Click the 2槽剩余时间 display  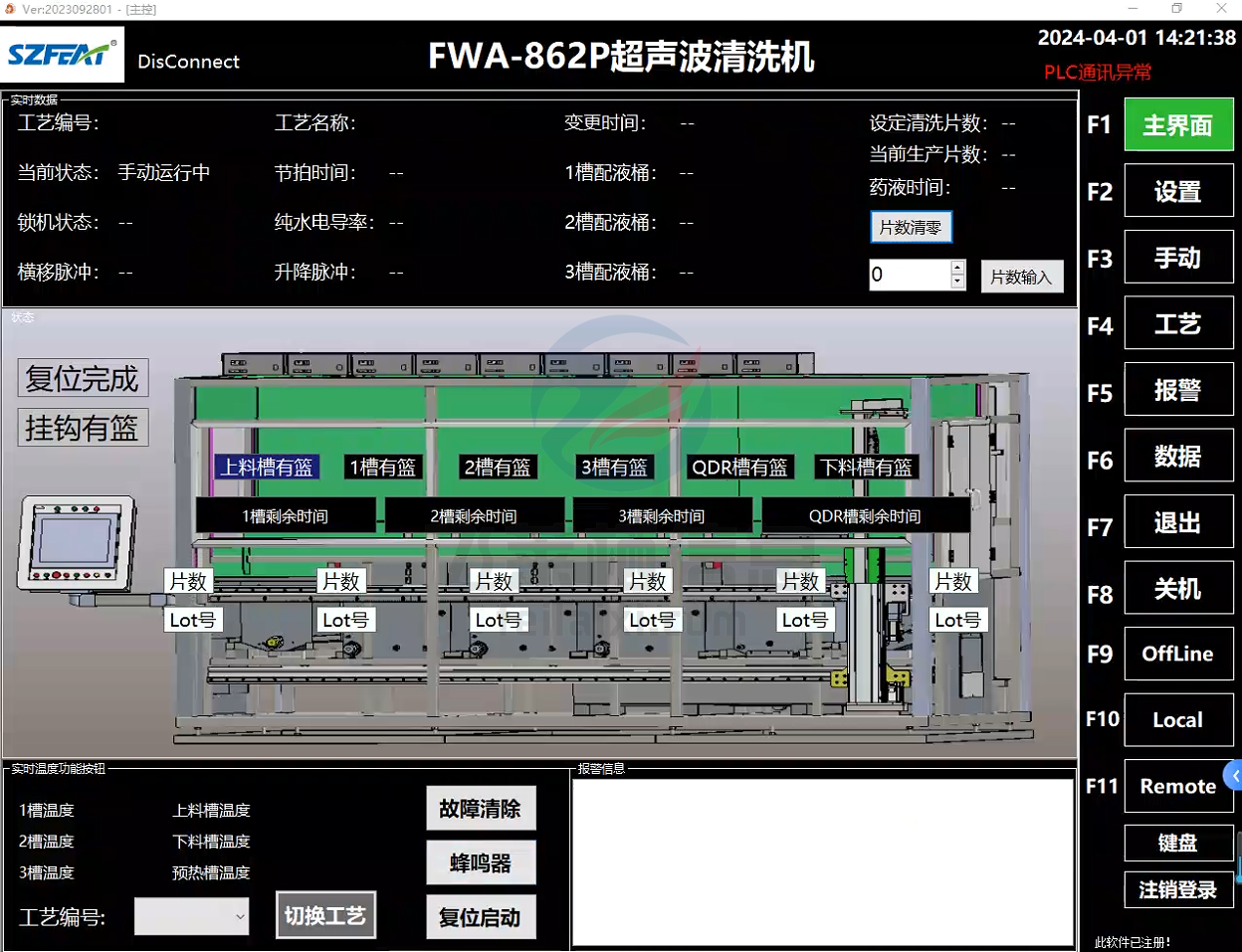474,515
